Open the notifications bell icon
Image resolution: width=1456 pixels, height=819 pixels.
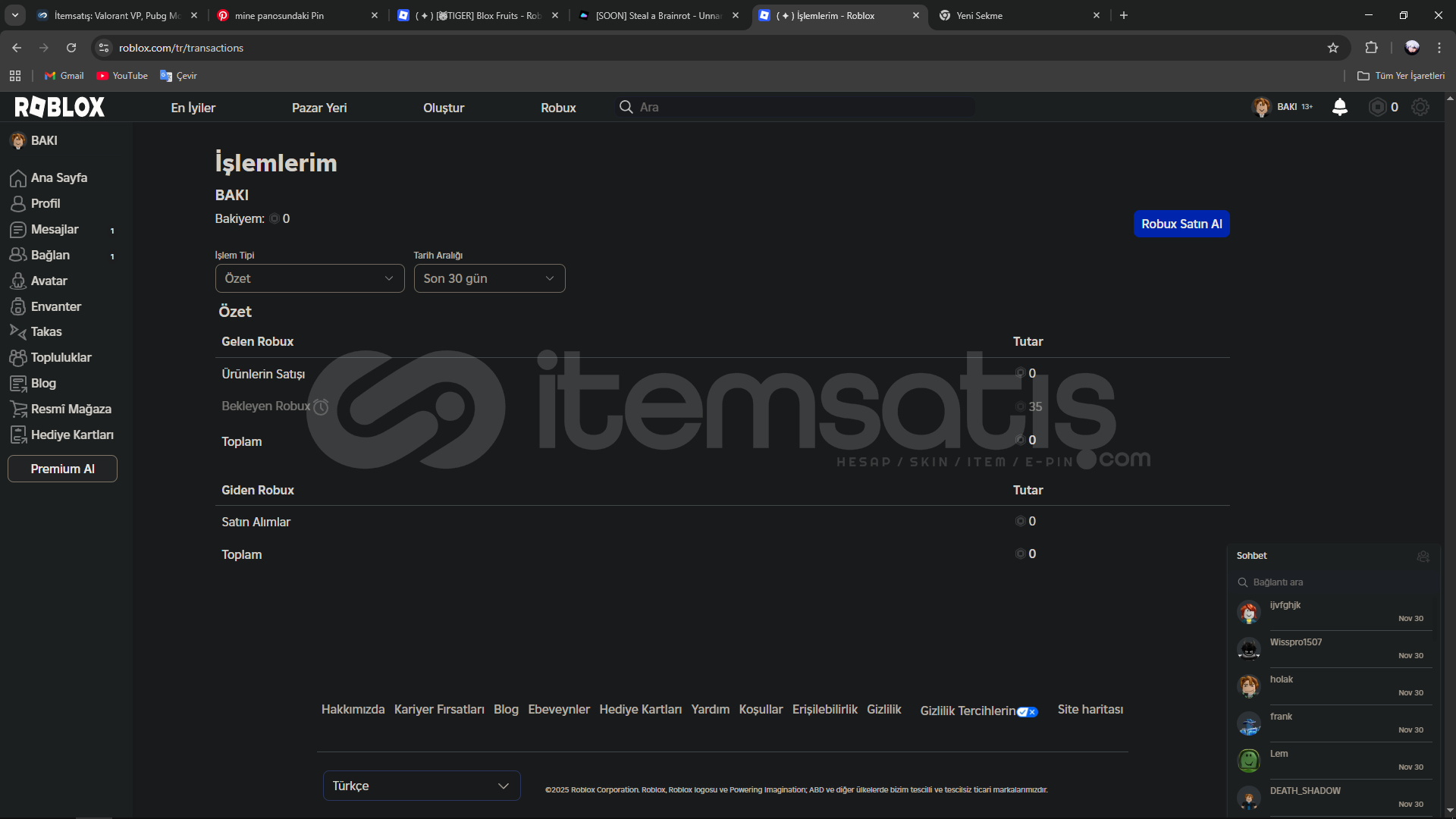(x=1340, y=107)
